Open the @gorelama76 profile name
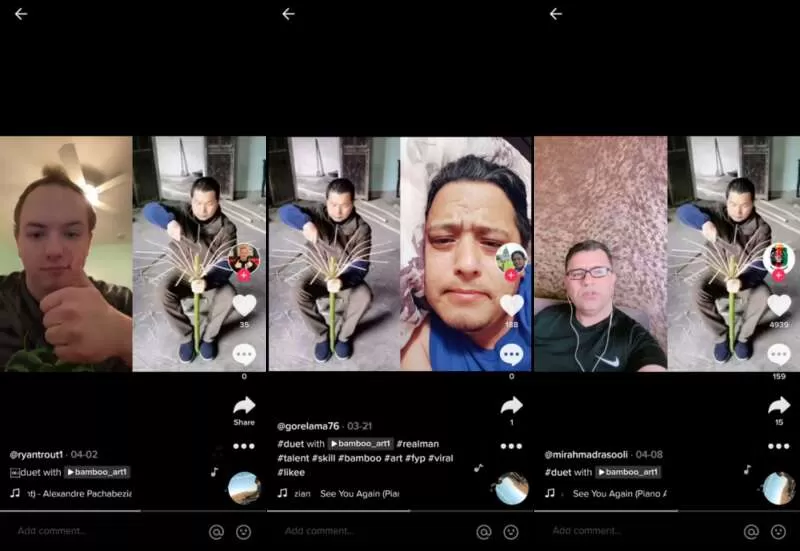The width and height of the screenshot is (800, 551). 308,426
